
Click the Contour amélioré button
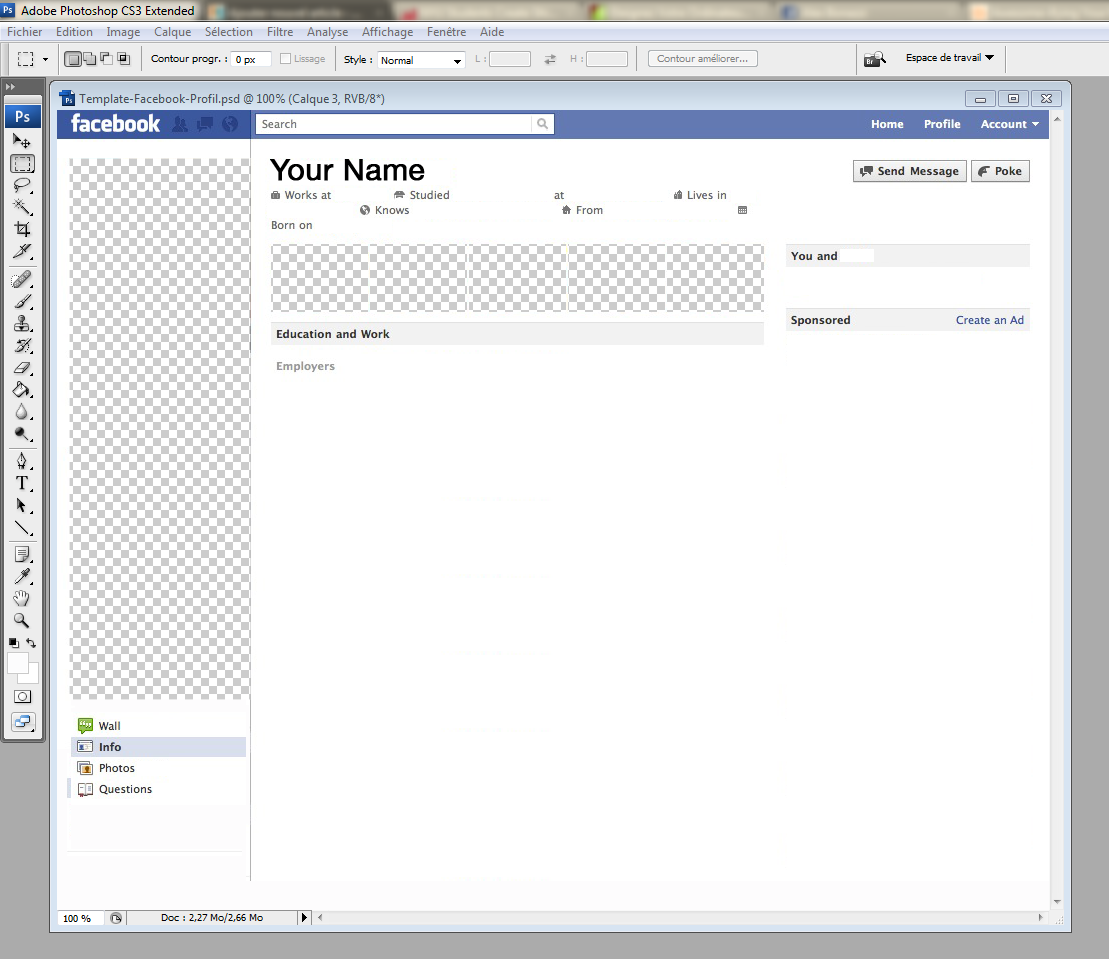(702, 59)
